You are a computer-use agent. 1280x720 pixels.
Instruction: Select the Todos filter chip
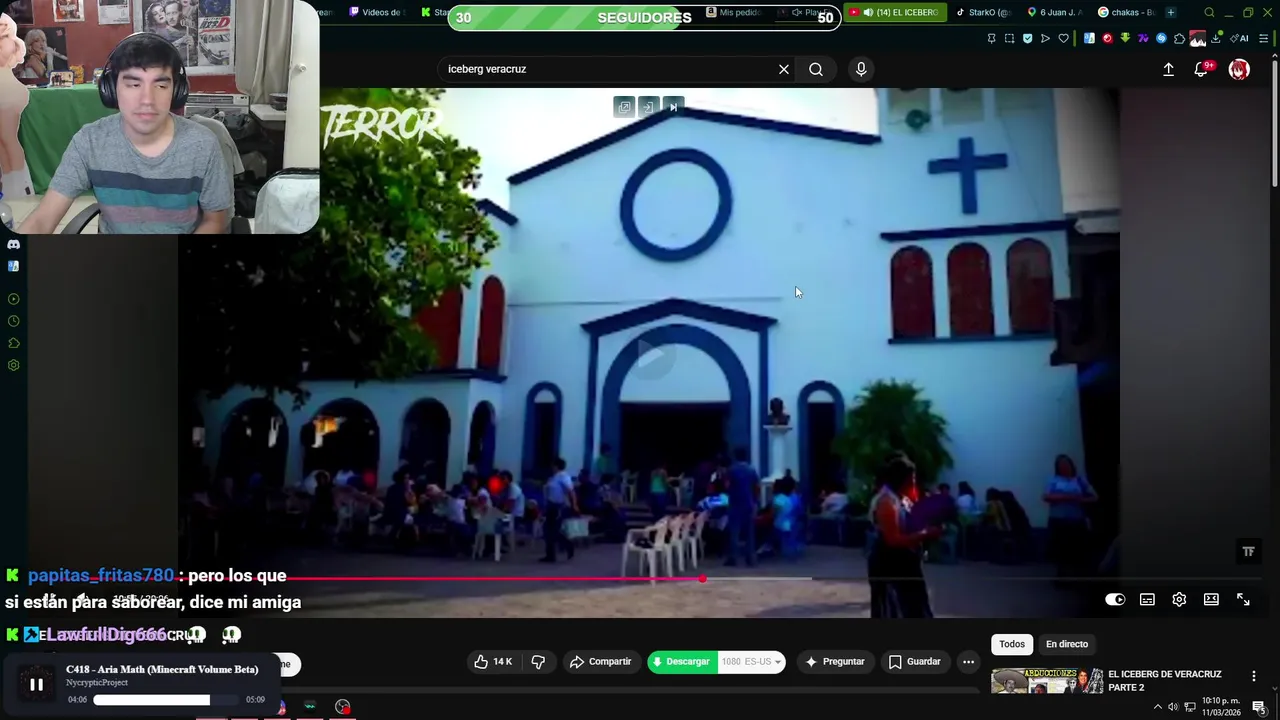click(1012, 644)
